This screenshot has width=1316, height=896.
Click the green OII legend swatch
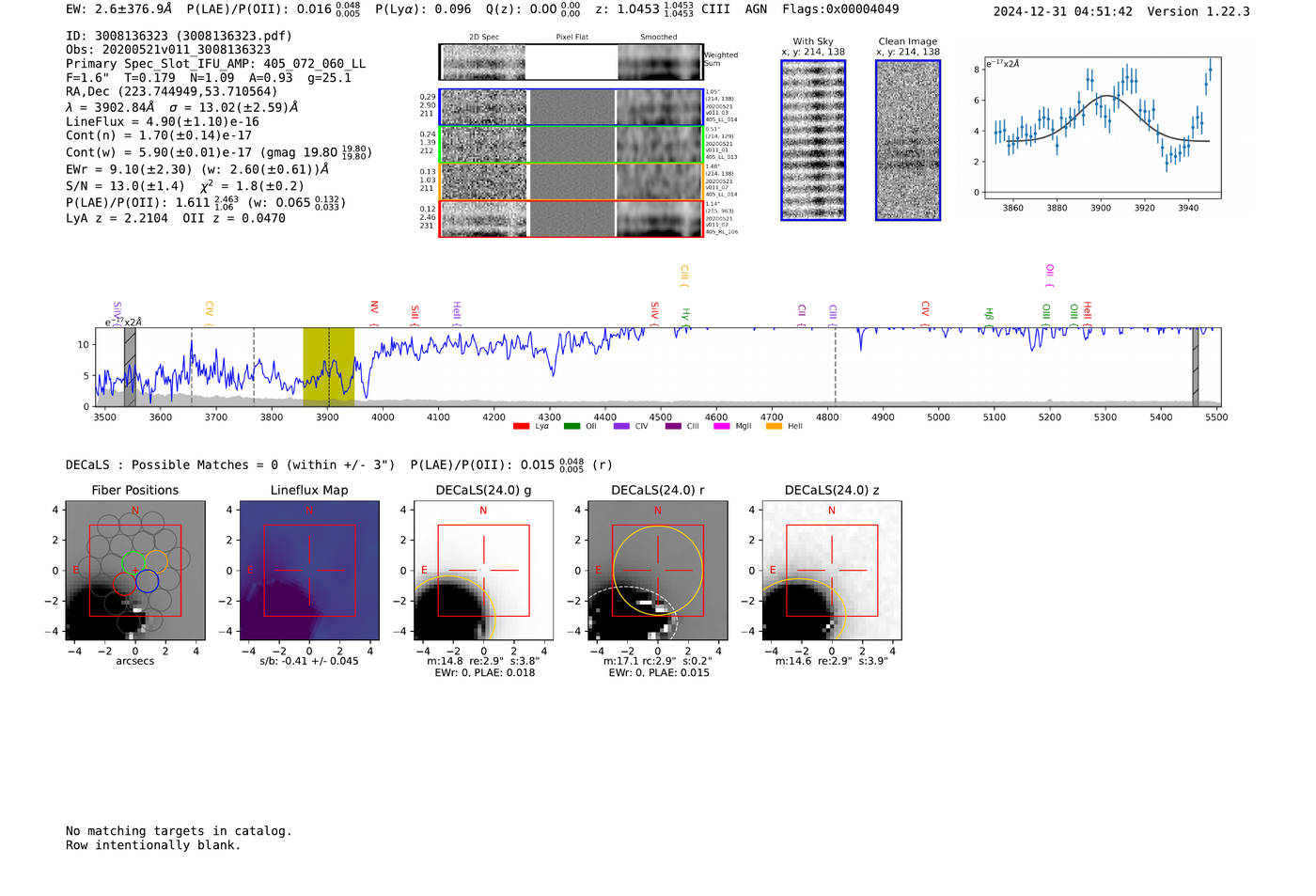coord(572,426)
